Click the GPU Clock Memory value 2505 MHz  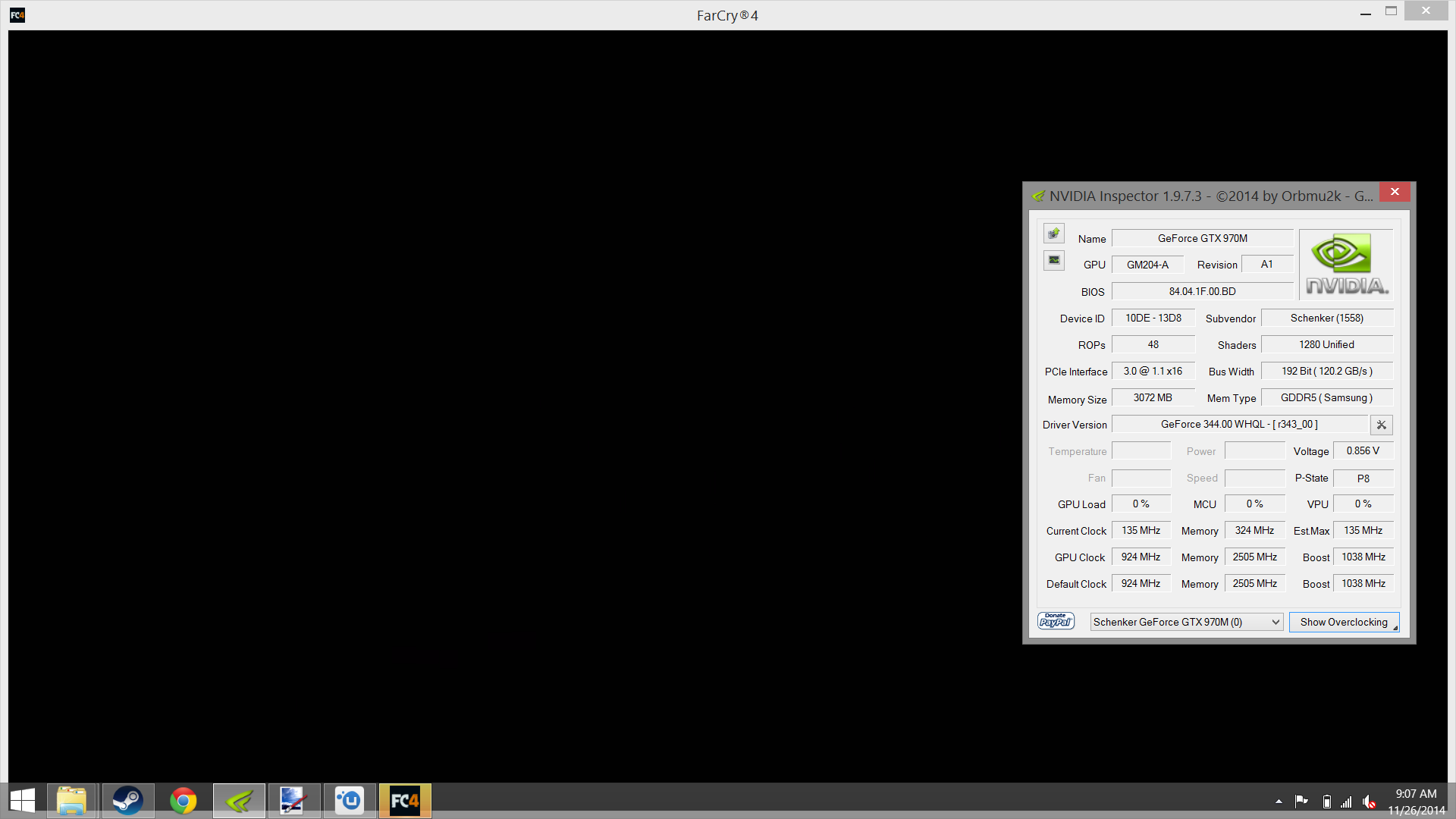(x=1255, y=557)
